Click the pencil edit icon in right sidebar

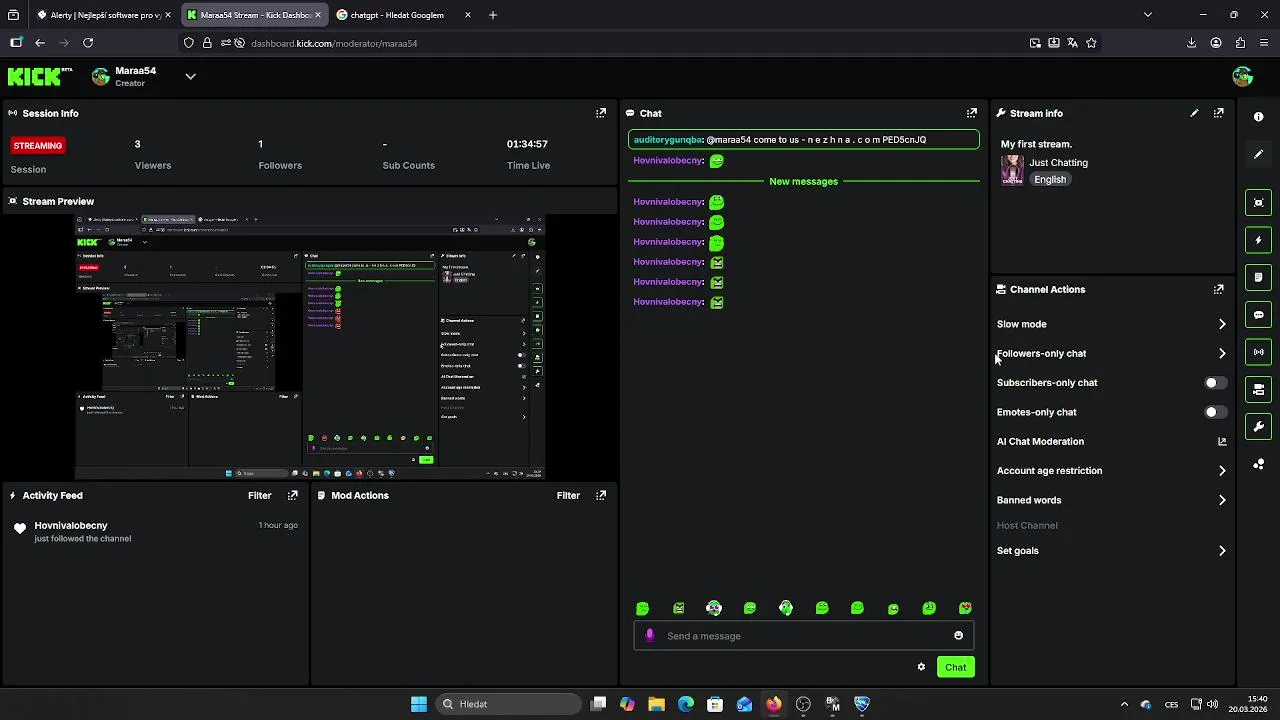[1258, 154]
